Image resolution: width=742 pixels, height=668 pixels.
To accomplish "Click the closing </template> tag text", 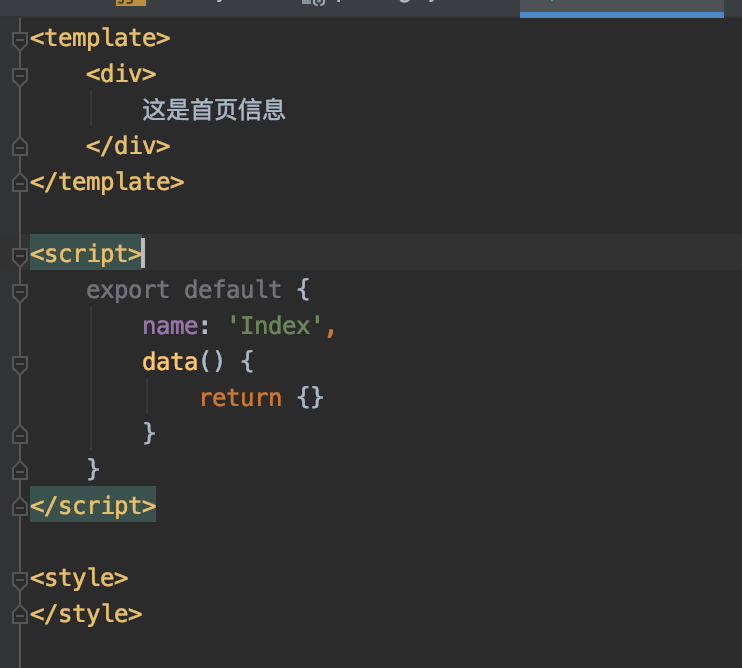I will click(107, 183).
